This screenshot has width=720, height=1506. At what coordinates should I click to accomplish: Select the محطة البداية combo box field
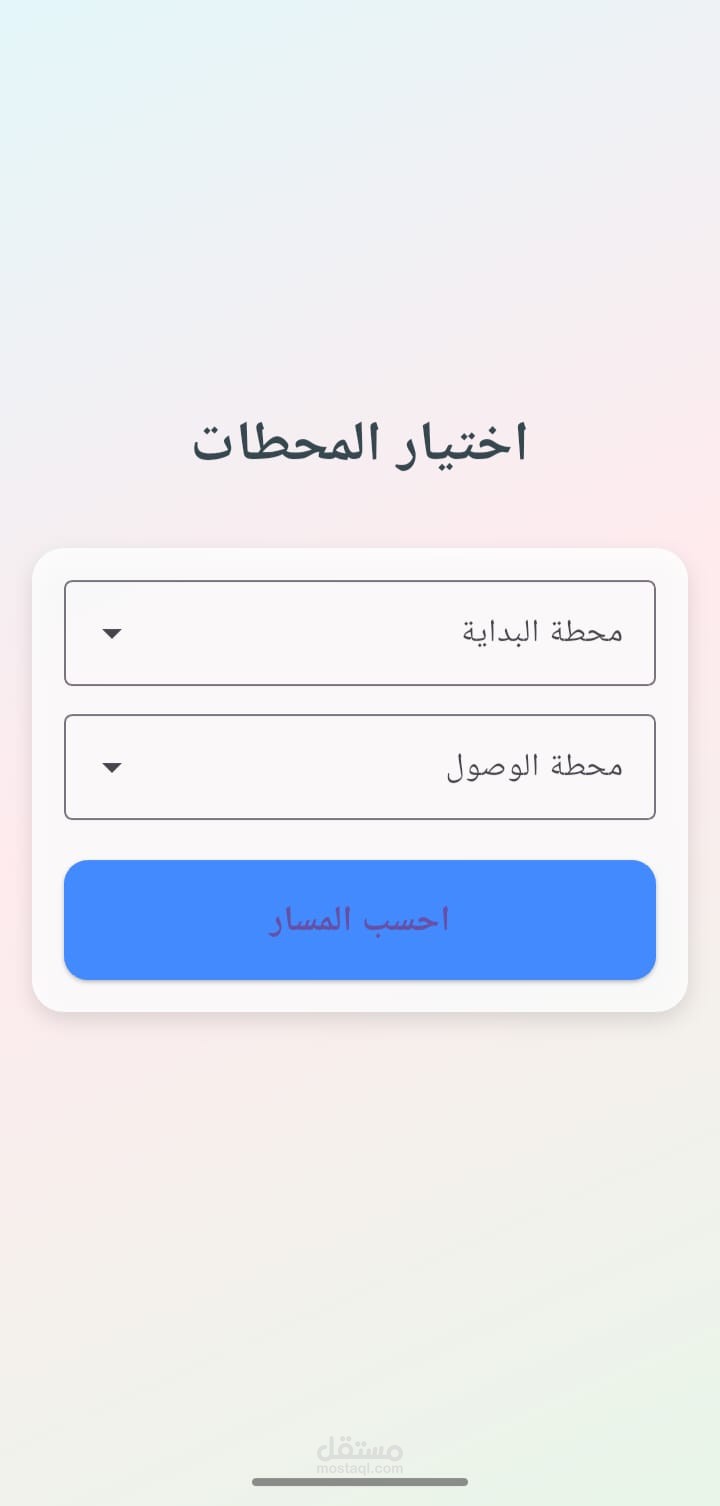point(360,633)
